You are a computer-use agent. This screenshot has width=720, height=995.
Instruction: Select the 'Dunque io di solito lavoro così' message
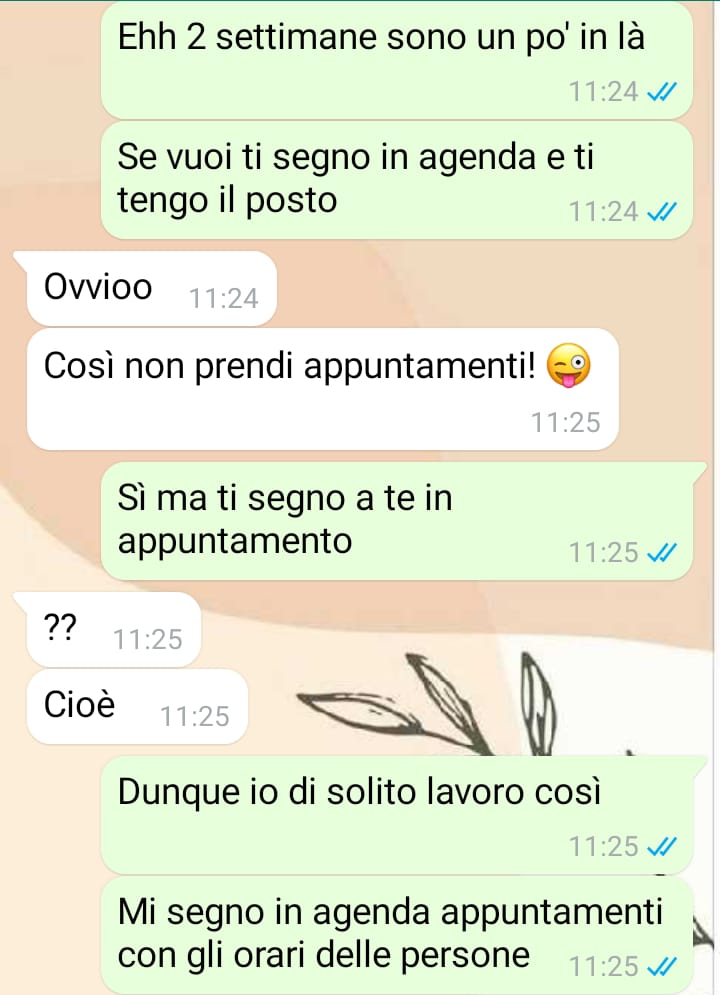(x=403, y=815)
